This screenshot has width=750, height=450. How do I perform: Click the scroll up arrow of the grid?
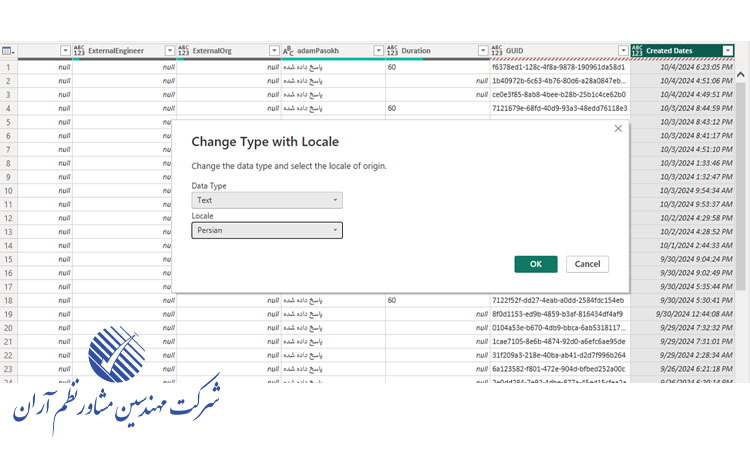coord(741,75)
